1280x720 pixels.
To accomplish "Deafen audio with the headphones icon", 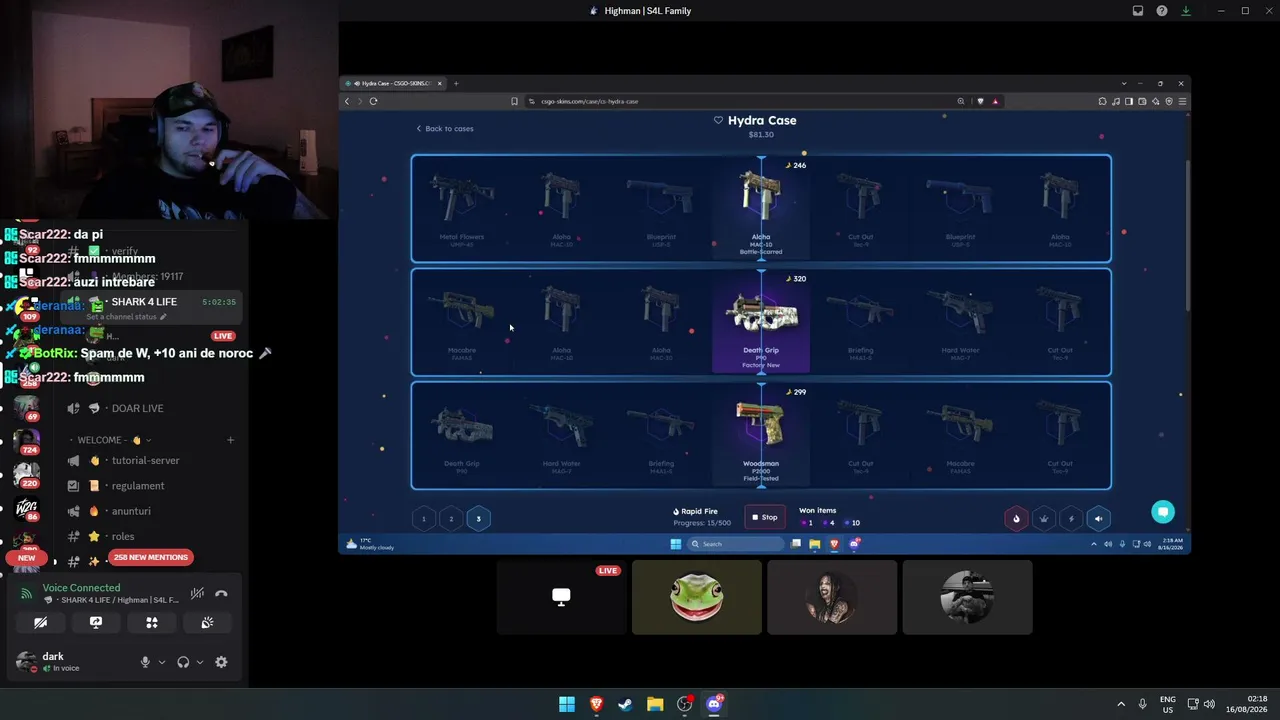I will coord(183,662).
